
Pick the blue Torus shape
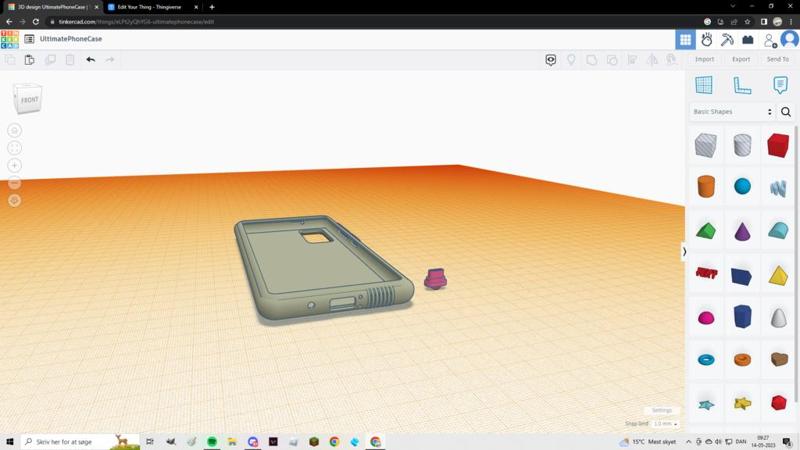point(706,360)
